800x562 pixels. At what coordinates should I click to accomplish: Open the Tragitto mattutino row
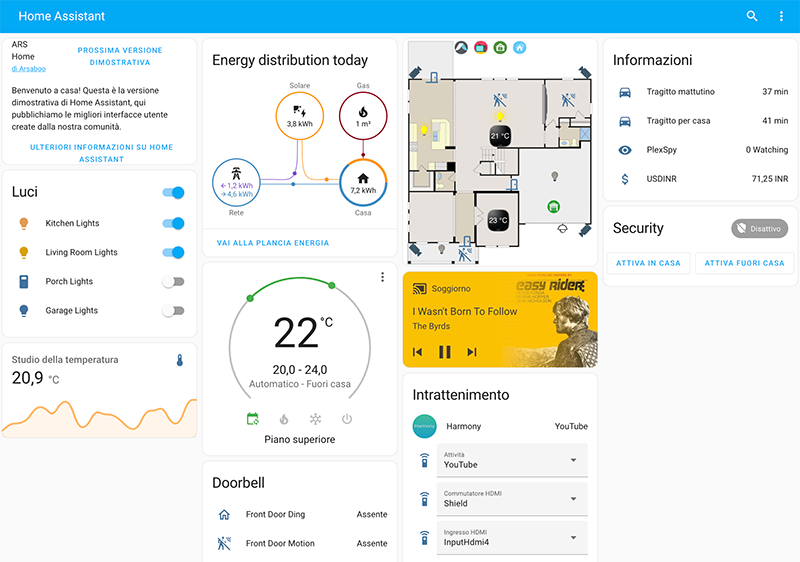coord(701,92)
